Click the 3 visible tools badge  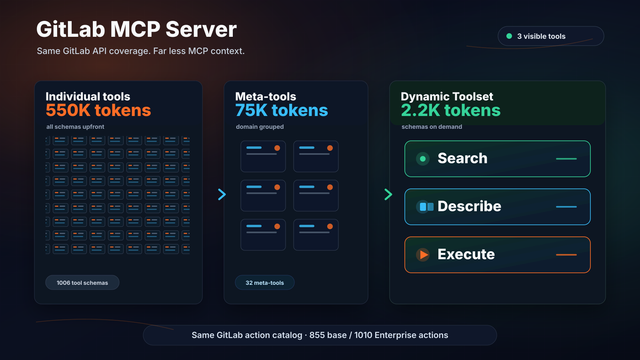tap(551, 36)
